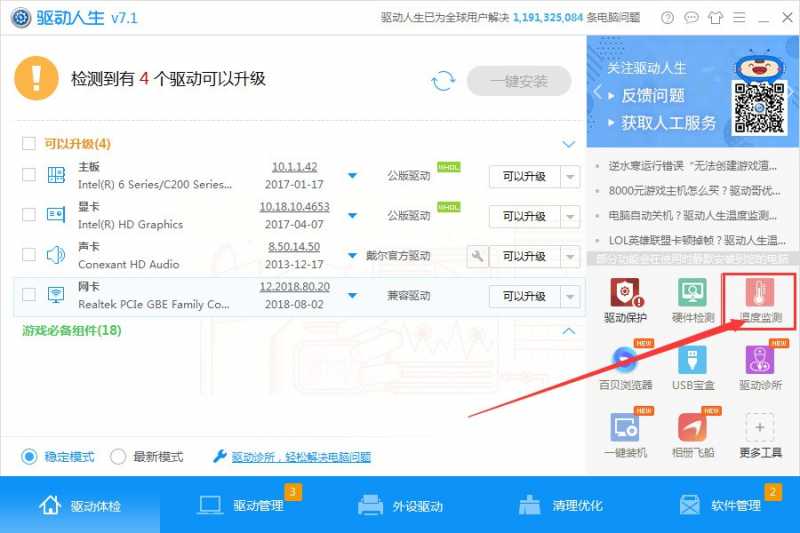The image size is (800, 533).
Task: Click 可以升级 button for 主板
Action: (x=524, y=176)
